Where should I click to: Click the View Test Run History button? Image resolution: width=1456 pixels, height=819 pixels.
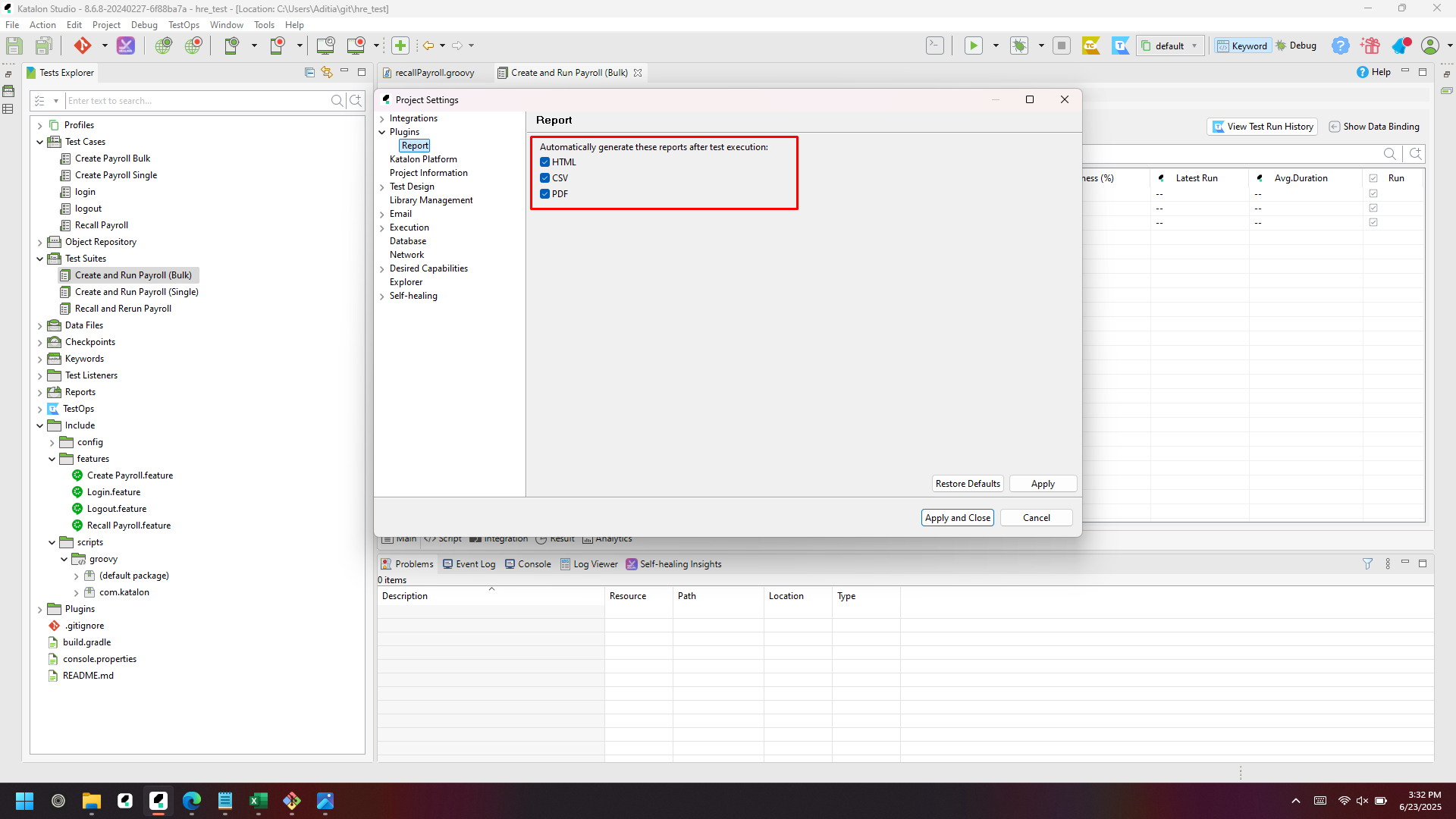[x=1262, y=127]
